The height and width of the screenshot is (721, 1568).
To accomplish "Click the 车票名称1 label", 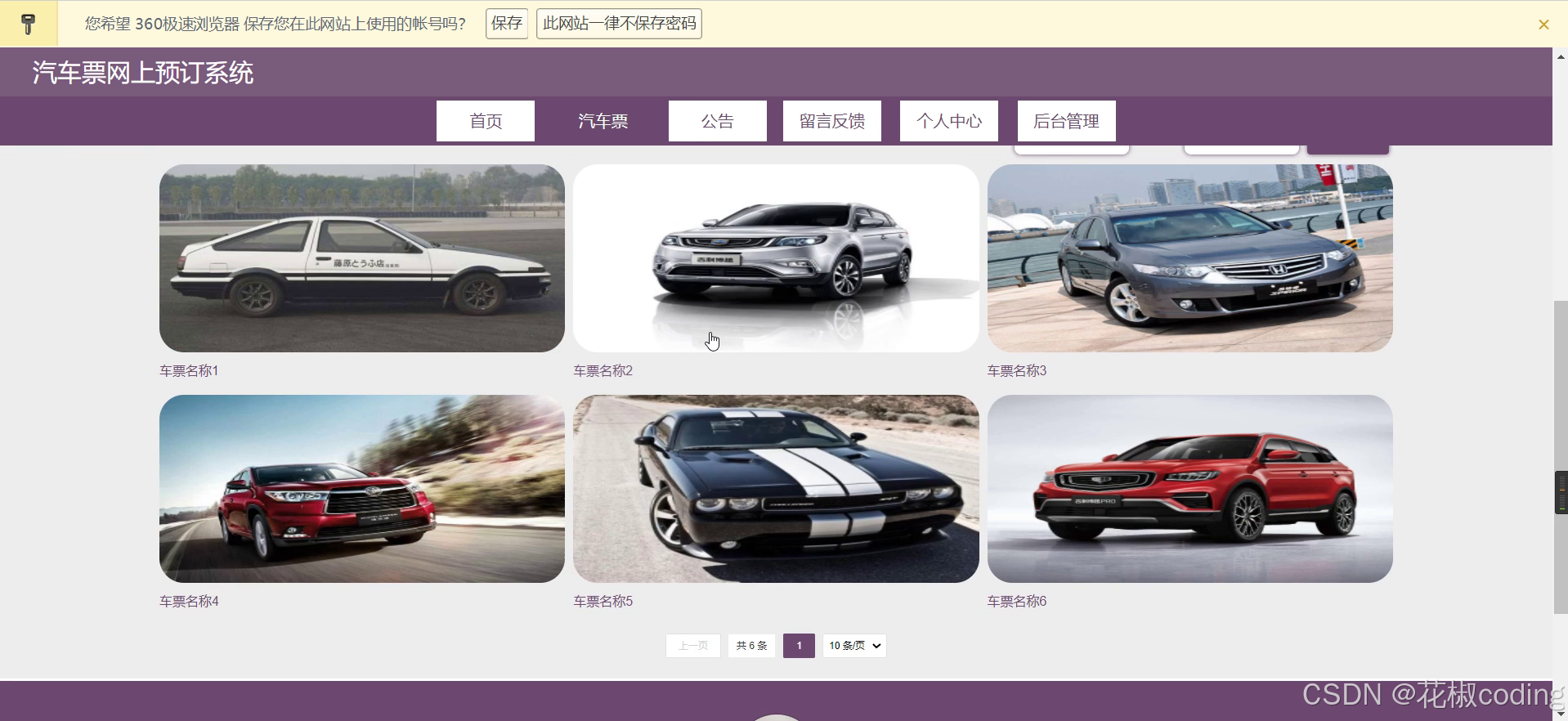I will click(189, 371).
